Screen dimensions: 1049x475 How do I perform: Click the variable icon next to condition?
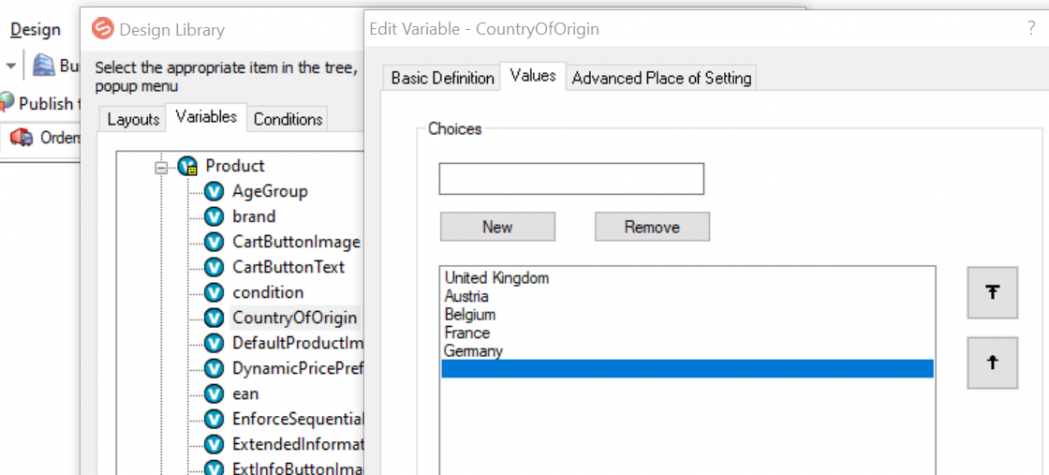(x=214, y=292)
